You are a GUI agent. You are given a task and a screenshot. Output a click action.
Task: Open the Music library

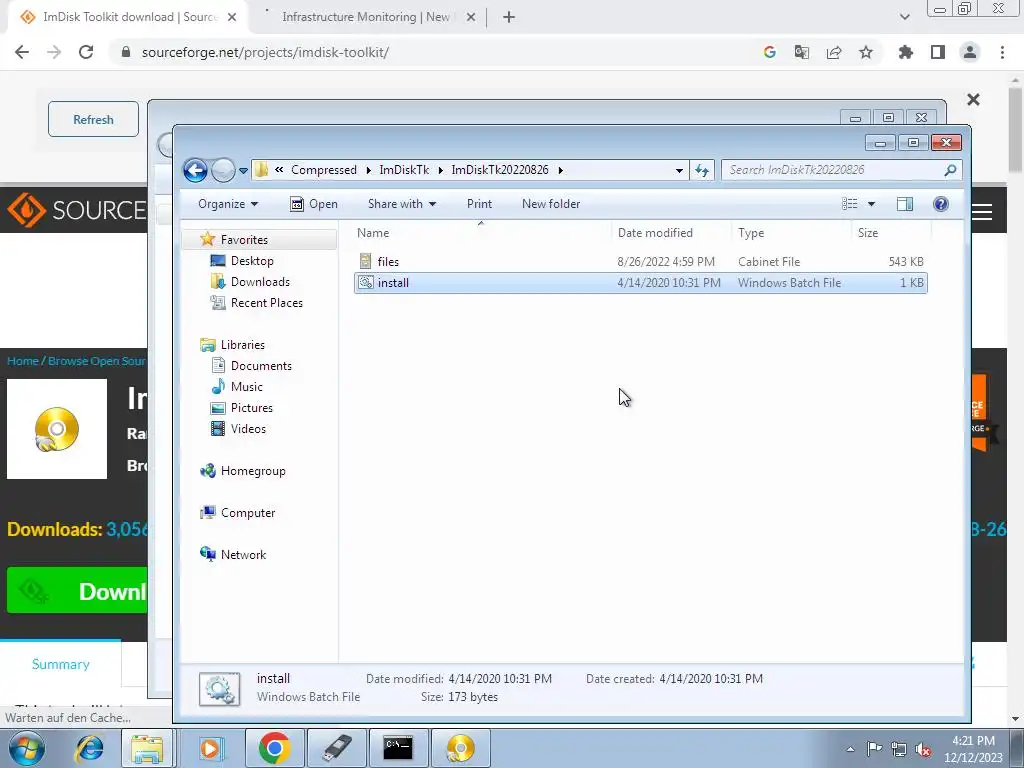click(246, 387)
